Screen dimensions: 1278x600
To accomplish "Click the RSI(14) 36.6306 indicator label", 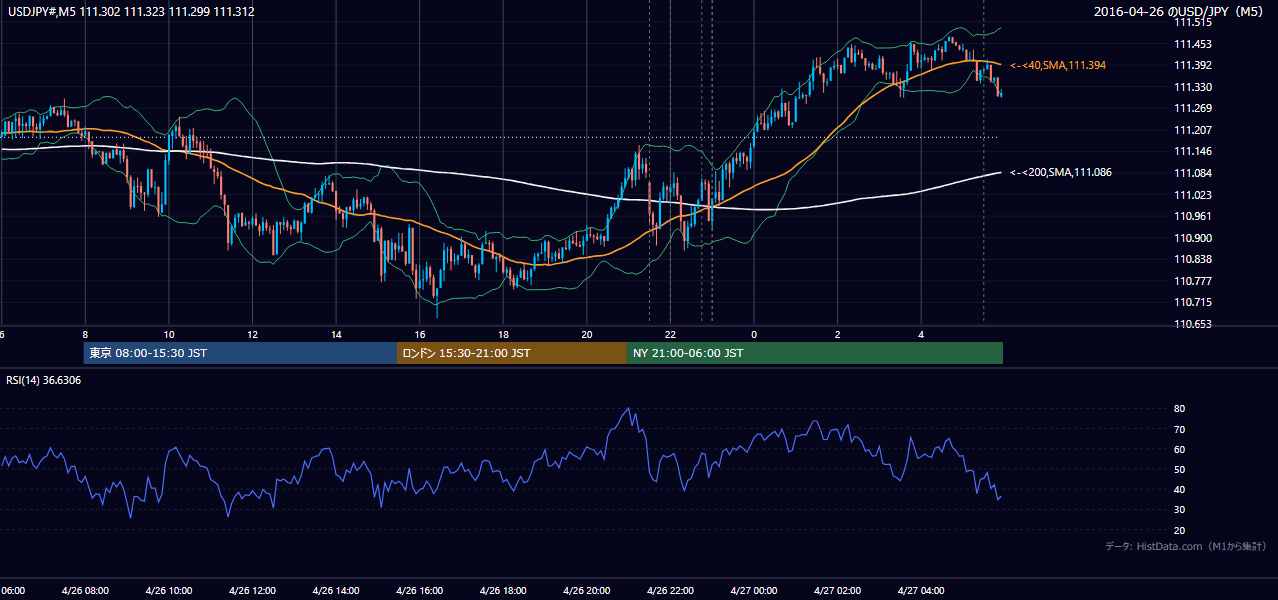I will click(x=44, y=380).
